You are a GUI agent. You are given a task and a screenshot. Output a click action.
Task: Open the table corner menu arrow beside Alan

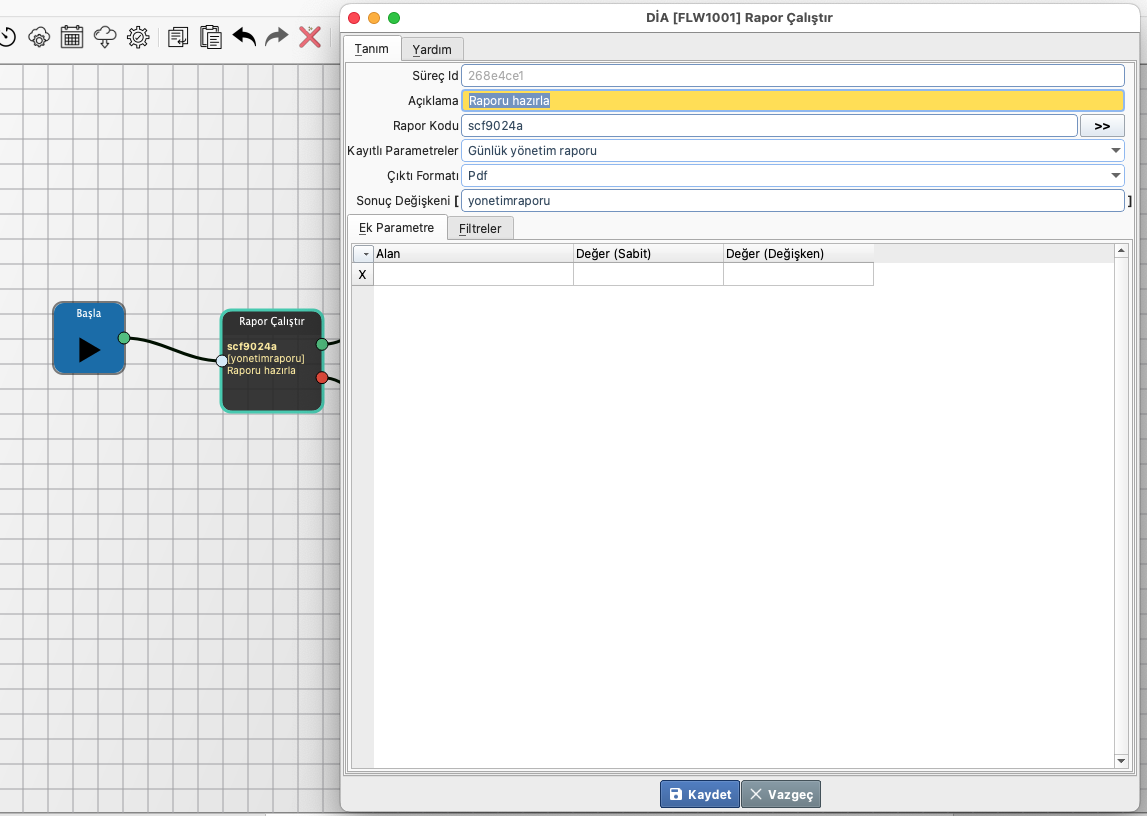pyautogui.click(x=362, y=254)
